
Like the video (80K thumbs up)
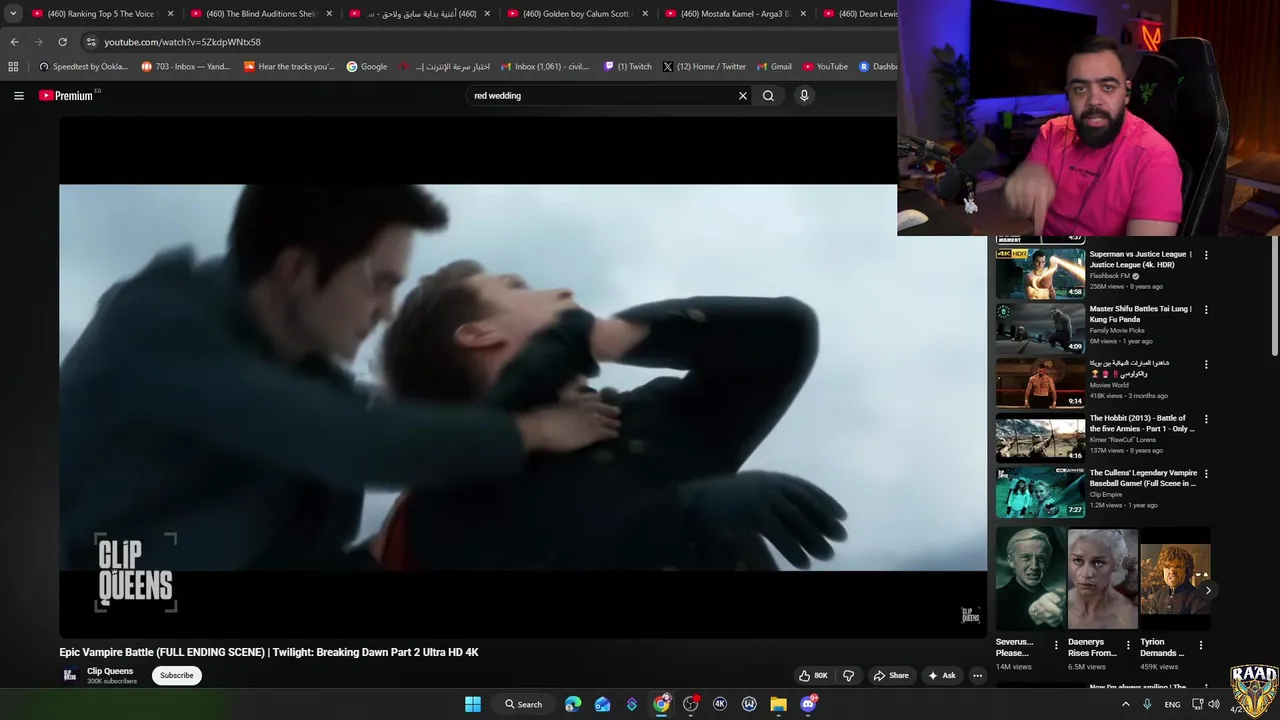pyautogui.click(x=813, y=676)
